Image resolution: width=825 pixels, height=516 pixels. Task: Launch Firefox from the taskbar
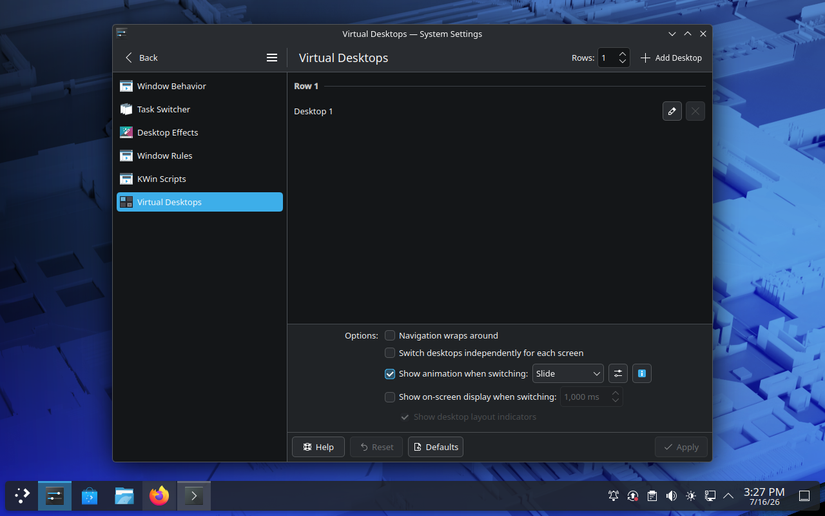pos(159,495)
